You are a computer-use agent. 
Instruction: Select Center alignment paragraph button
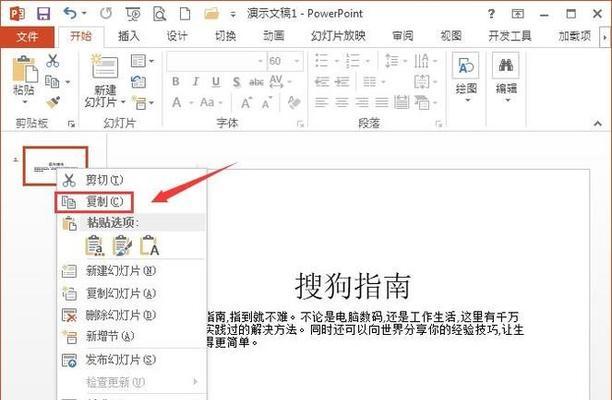[342, 103]
